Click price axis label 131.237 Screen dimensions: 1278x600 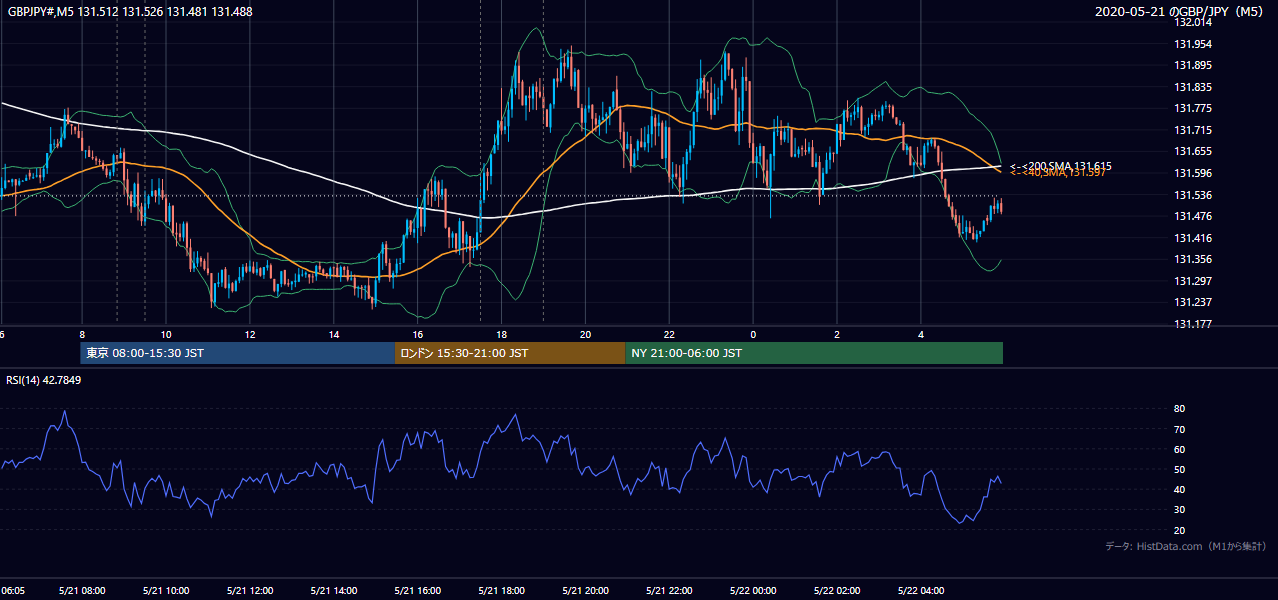tap(1192, 302)
